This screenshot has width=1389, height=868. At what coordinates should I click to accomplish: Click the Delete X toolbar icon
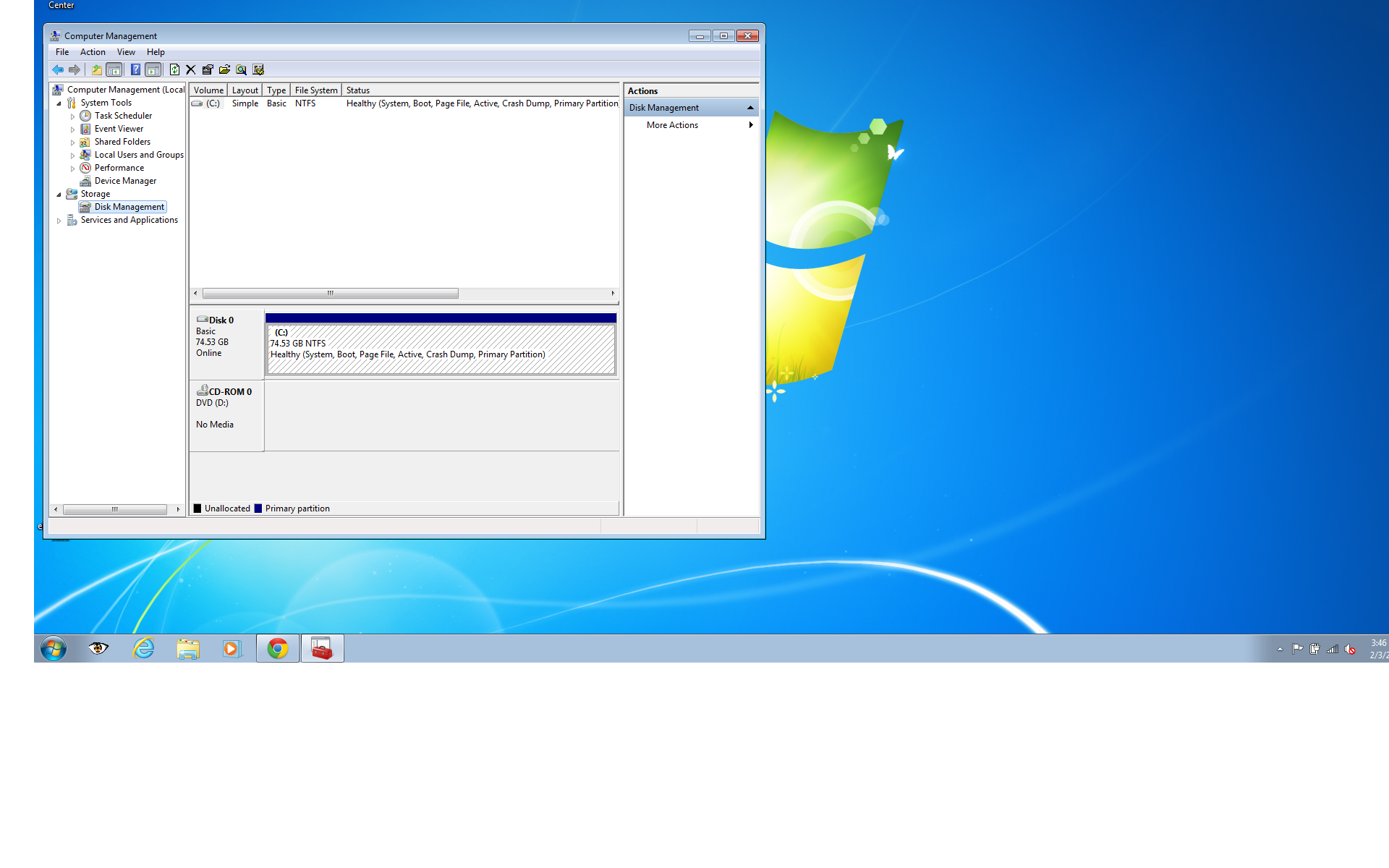pyautogui.click(x=191, y=70)
